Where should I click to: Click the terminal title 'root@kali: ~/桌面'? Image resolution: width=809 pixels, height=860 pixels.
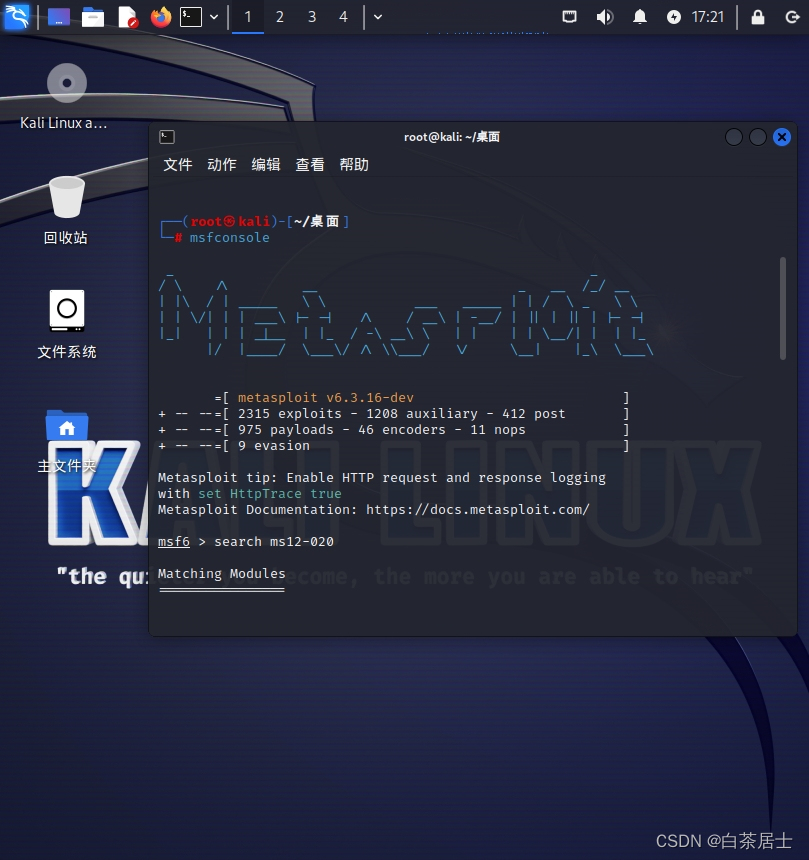452,137
